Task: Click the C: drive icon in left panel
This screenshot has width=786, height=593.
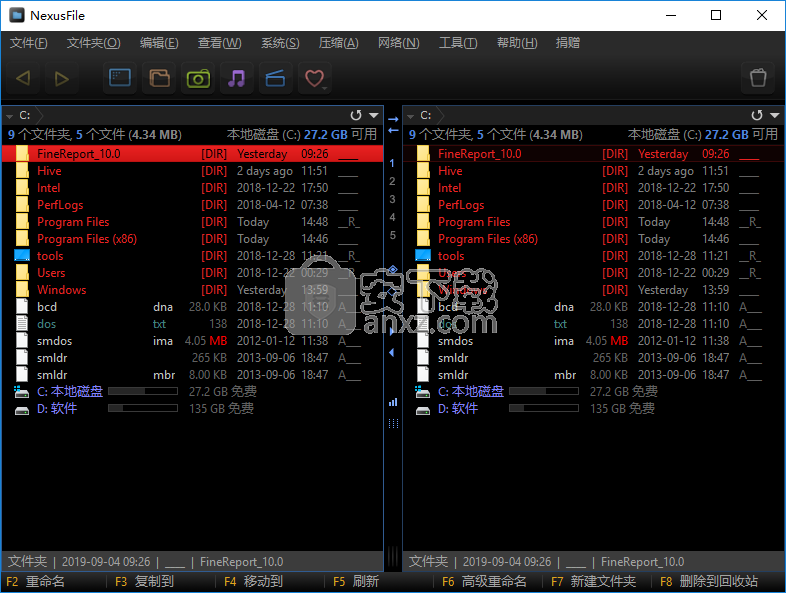Action: click(22, 391)
